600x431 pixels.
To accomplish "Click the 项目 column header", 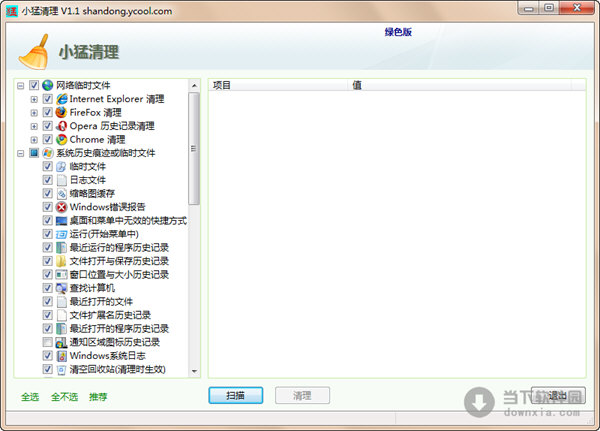I will pyautogui.click(x=278, y=85).
